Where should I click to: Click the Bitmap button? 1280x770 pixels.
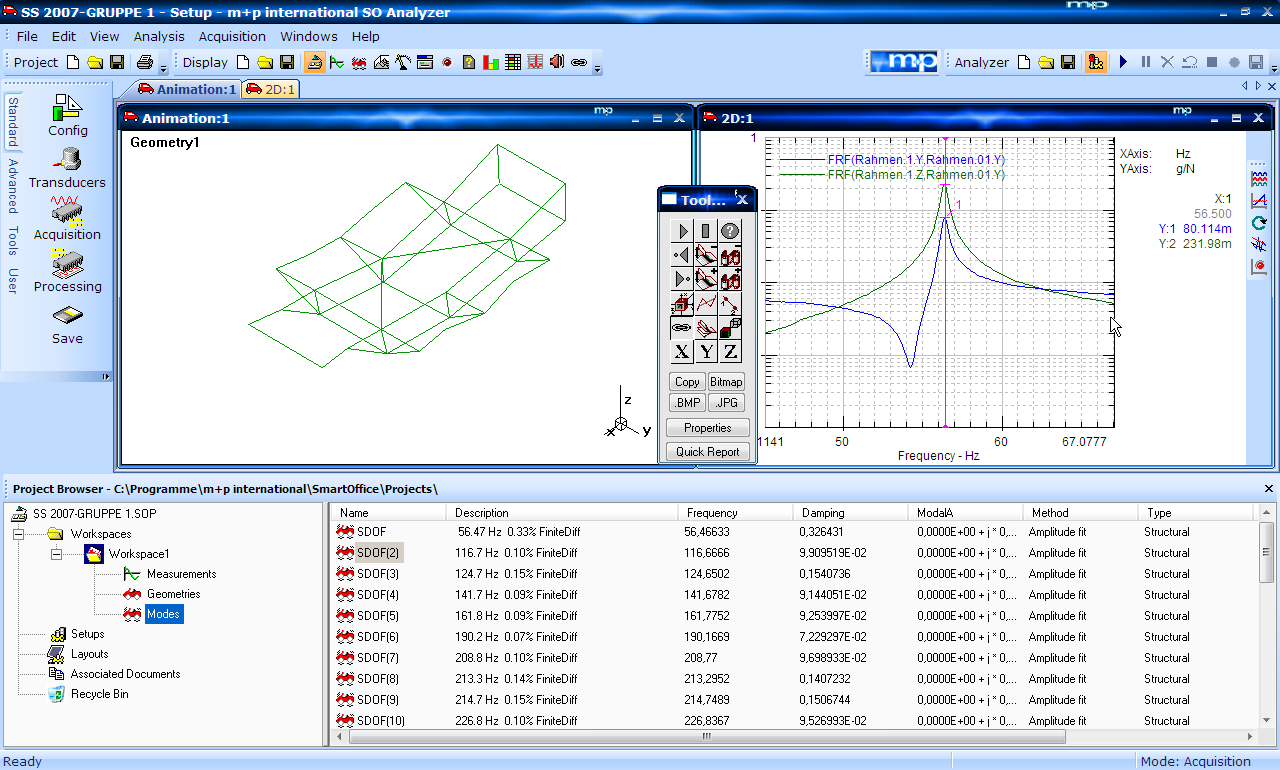tap(726, 382)
